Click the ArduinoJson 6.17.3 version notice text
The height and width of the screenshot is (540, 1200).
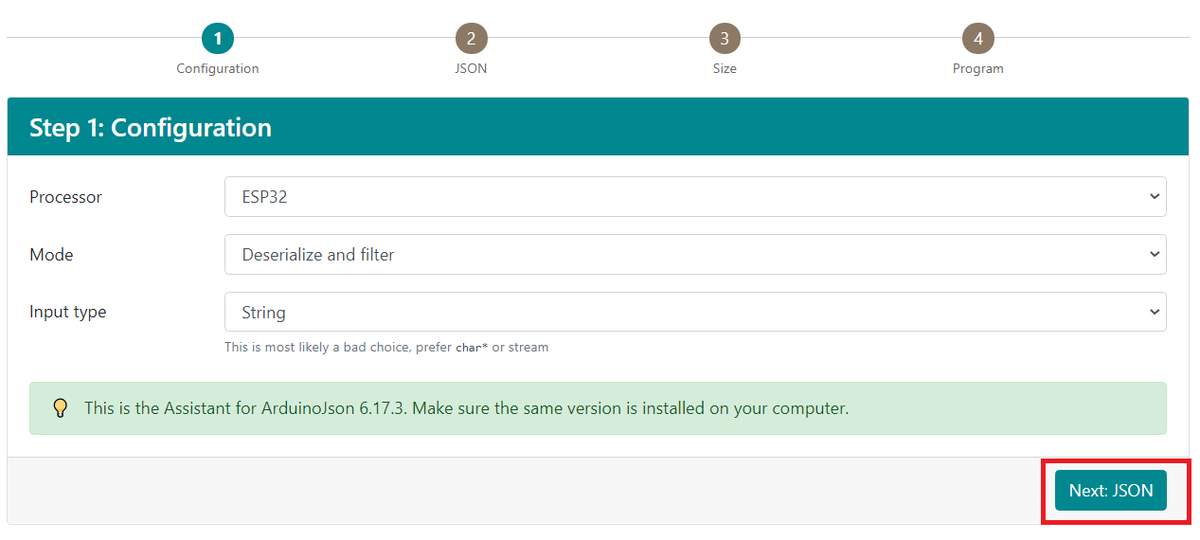pos(467,408)
